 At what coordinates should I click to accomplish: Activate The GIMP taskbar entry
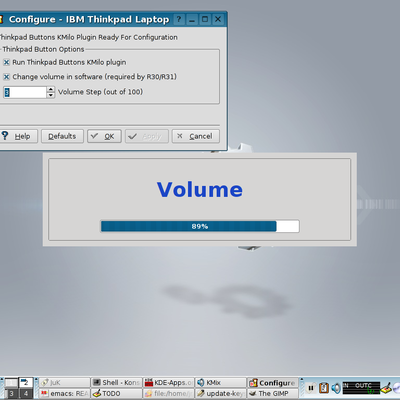(273, 394)
